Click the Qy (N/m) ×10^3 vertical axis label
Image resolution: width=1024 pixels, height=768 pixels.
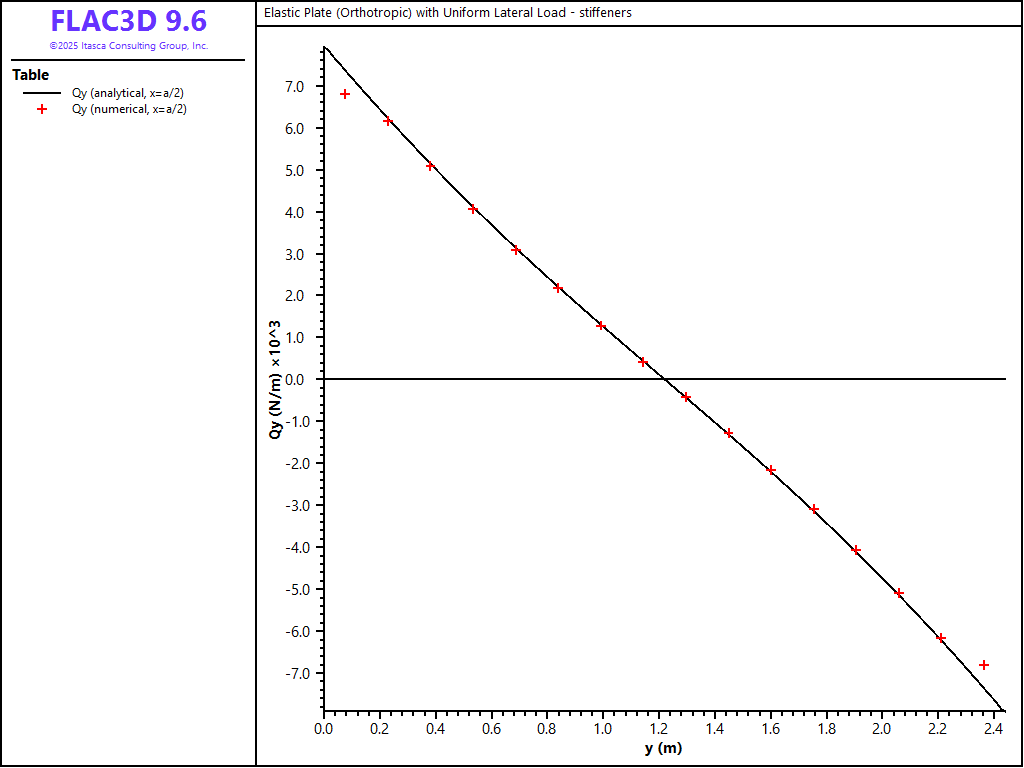(275, 380)
